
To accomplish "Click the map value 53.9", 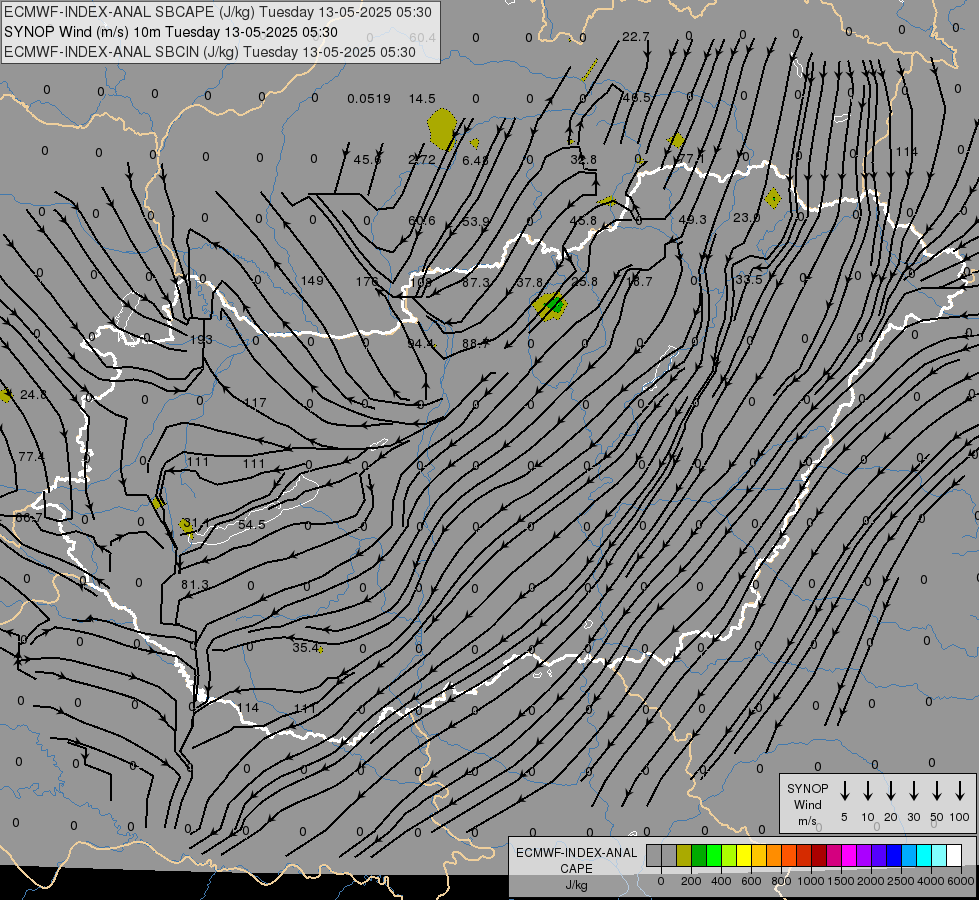I will 476,222.
